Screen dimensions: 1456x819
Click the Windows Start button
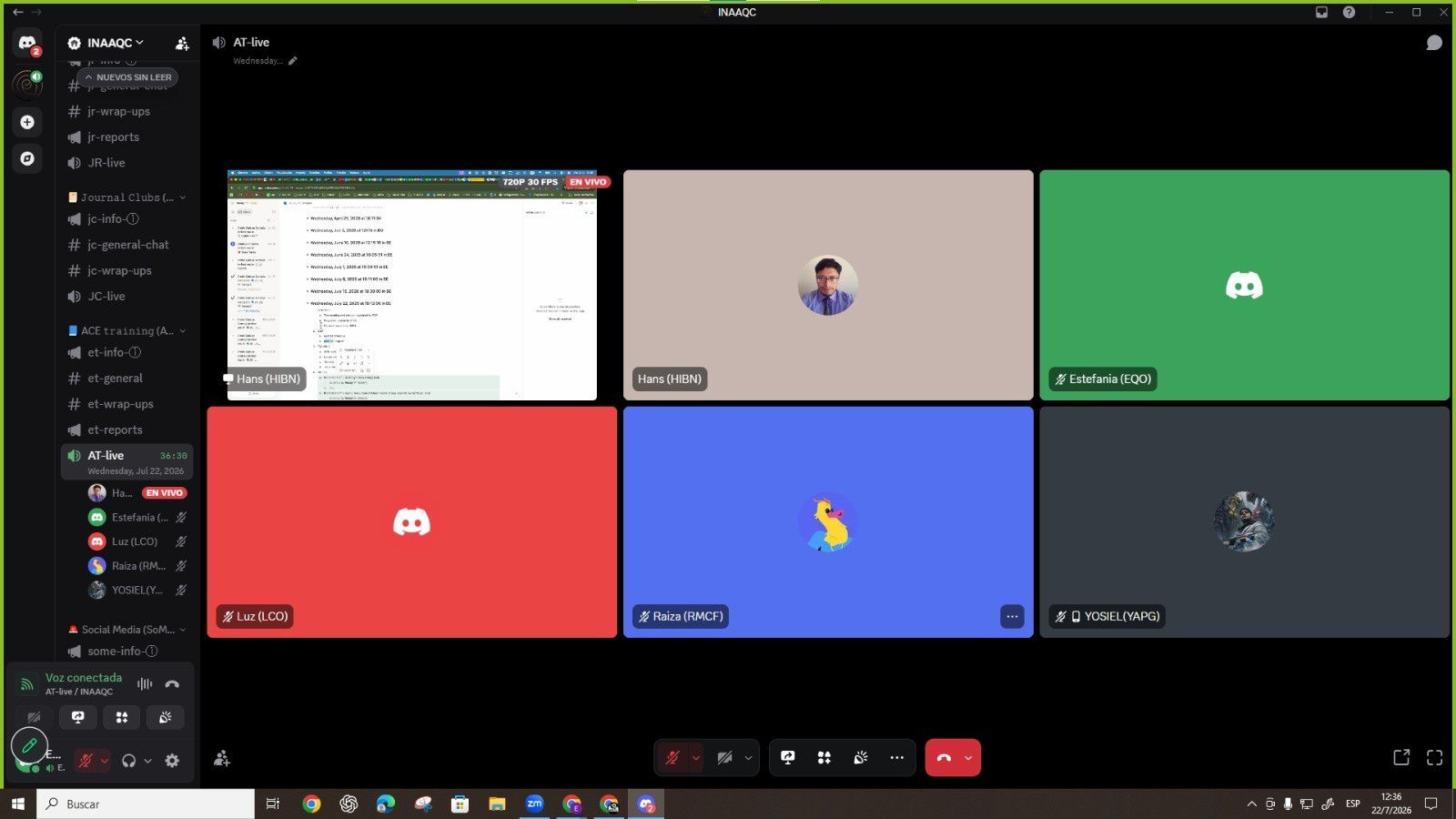17,804
